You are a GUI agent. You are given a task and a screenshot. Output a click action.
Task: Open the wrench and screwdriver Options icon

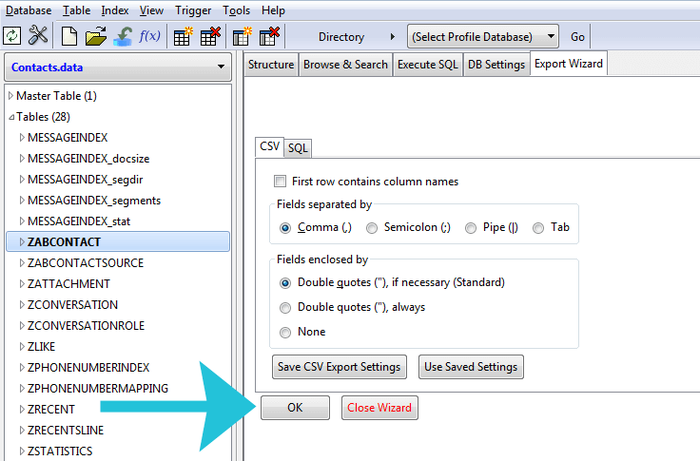point(38,36)
